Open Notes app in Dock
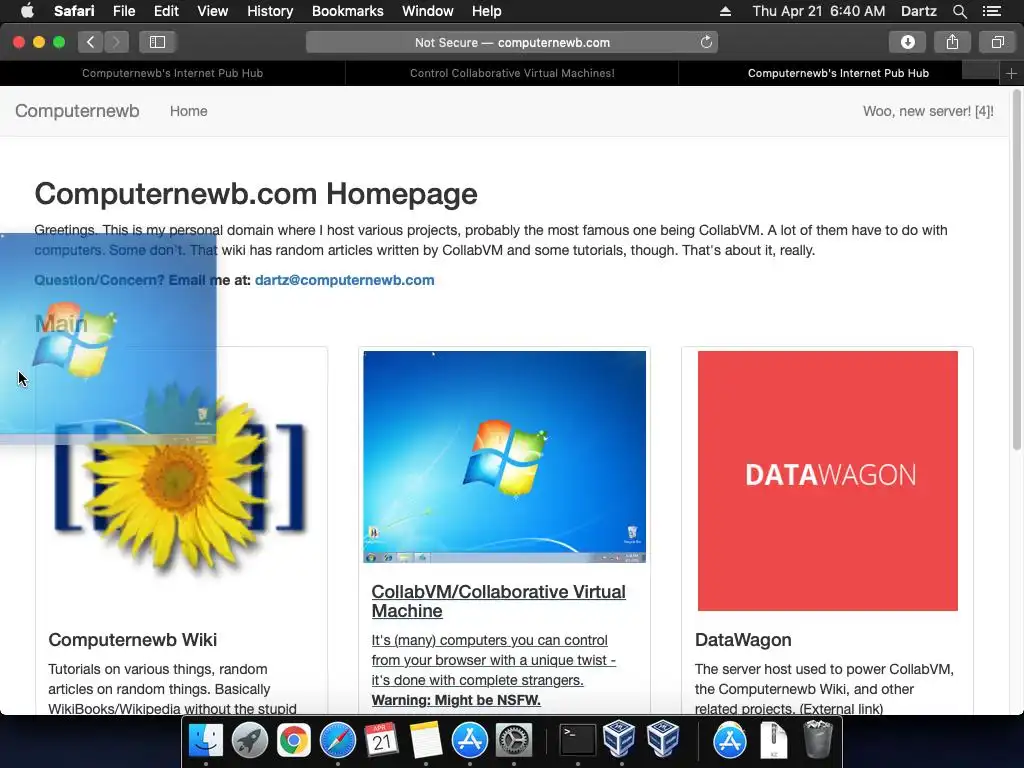The image size is (1024, 768). (426, 741)
